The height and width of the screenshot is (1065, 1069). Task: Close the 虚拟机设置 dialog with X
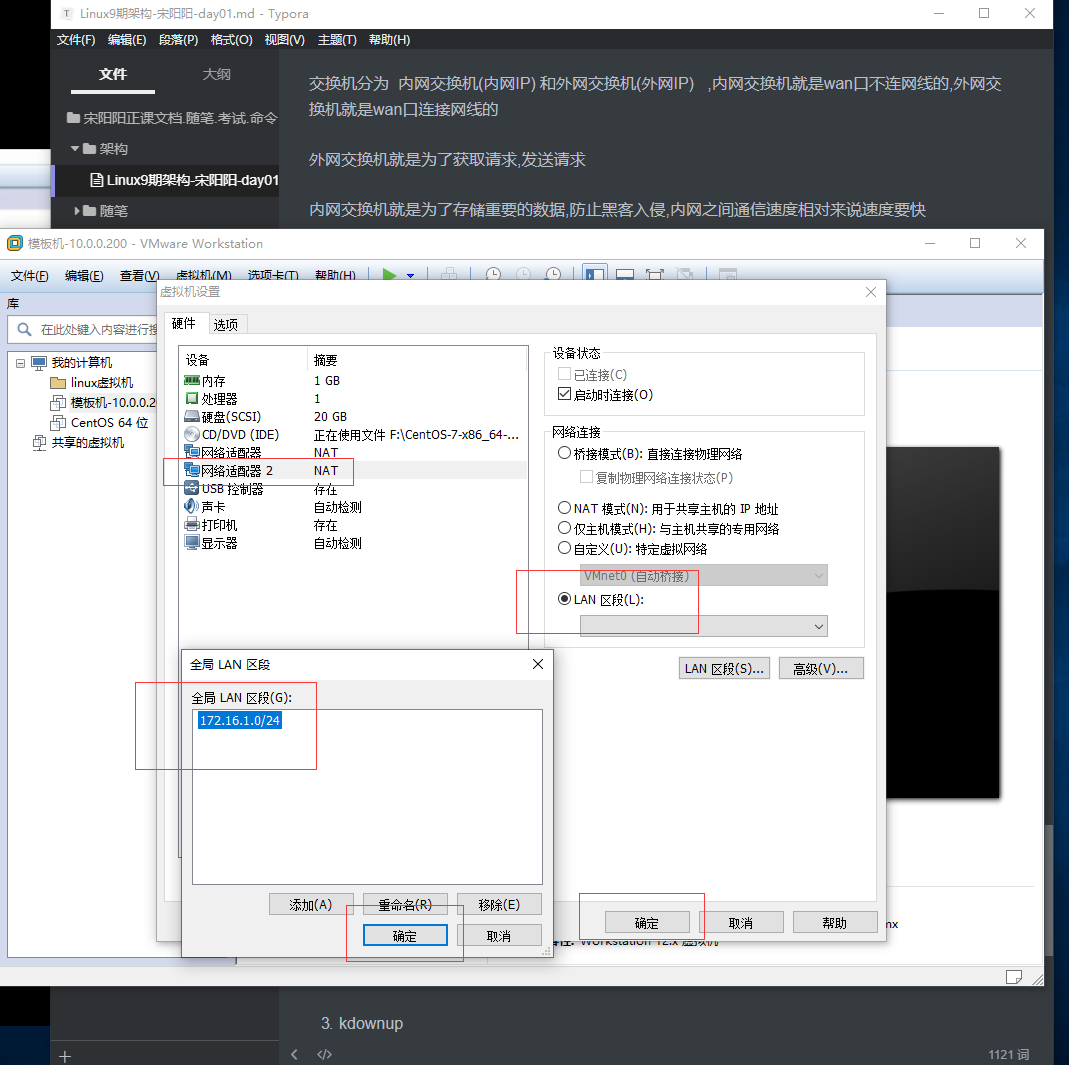click(871, 292)
